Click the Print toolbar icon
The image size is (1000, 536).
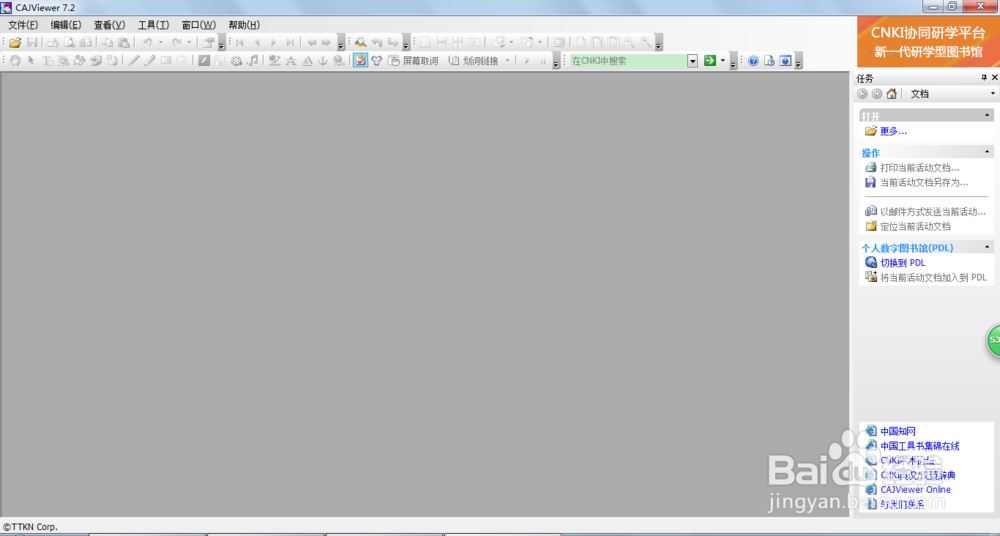click(x=54, y=43)
